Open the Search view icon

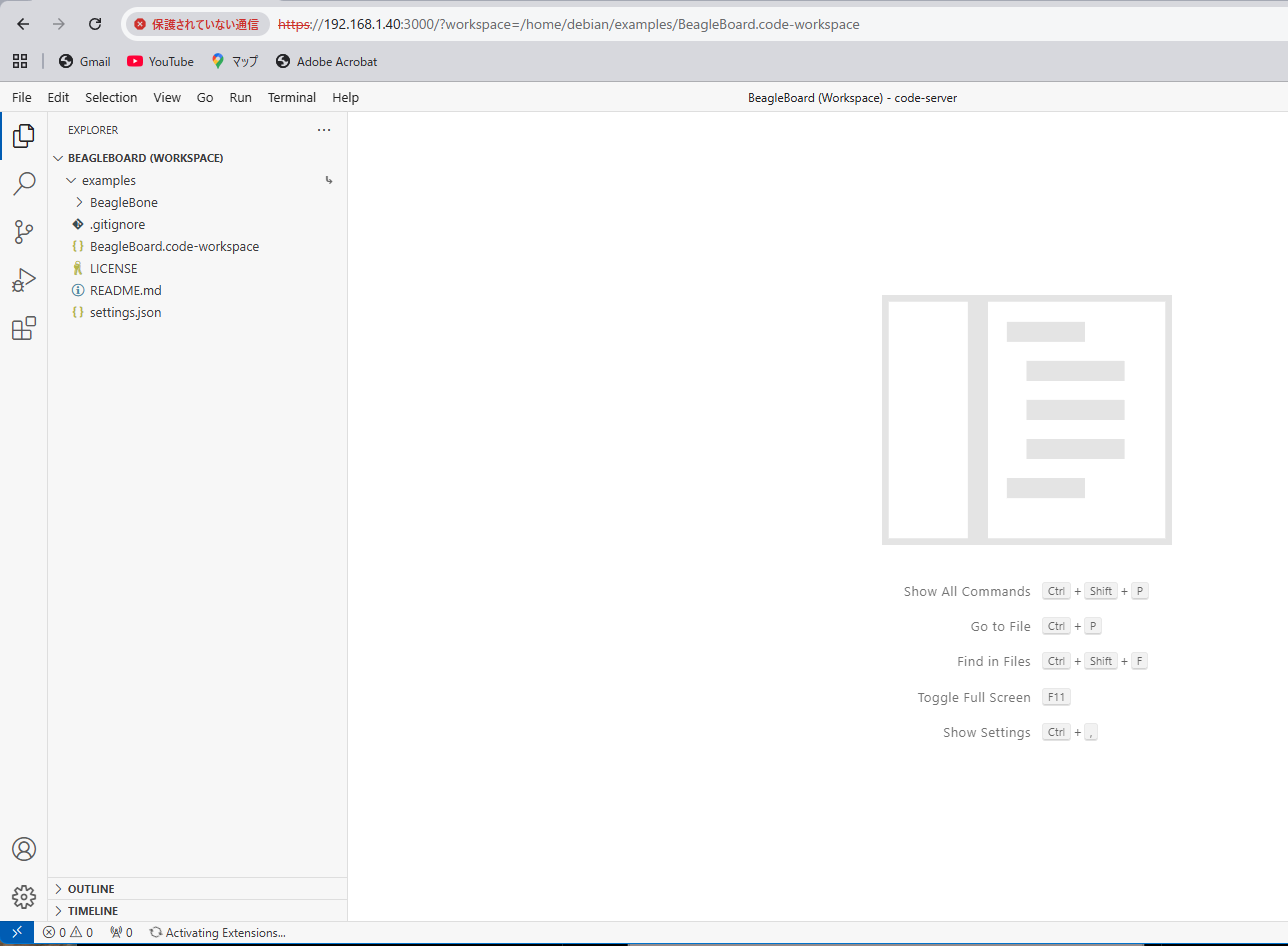24,184
